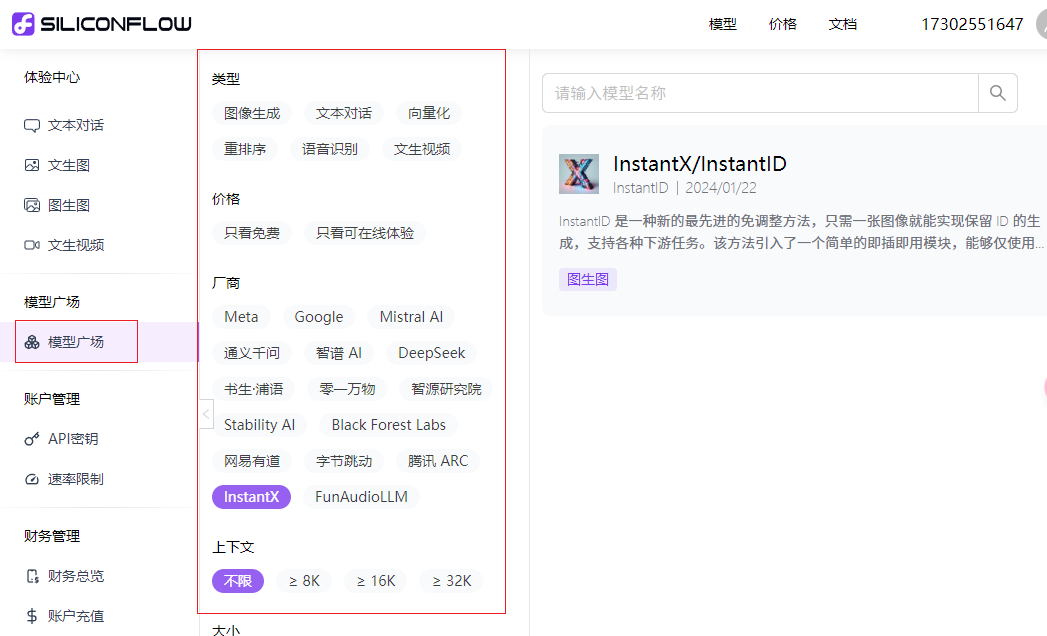The height and width of the screenshot is (636, 1047).
Task: Choose the 网易有道 vendor filter
Action: pyautogui.click(x=252, y=461)
